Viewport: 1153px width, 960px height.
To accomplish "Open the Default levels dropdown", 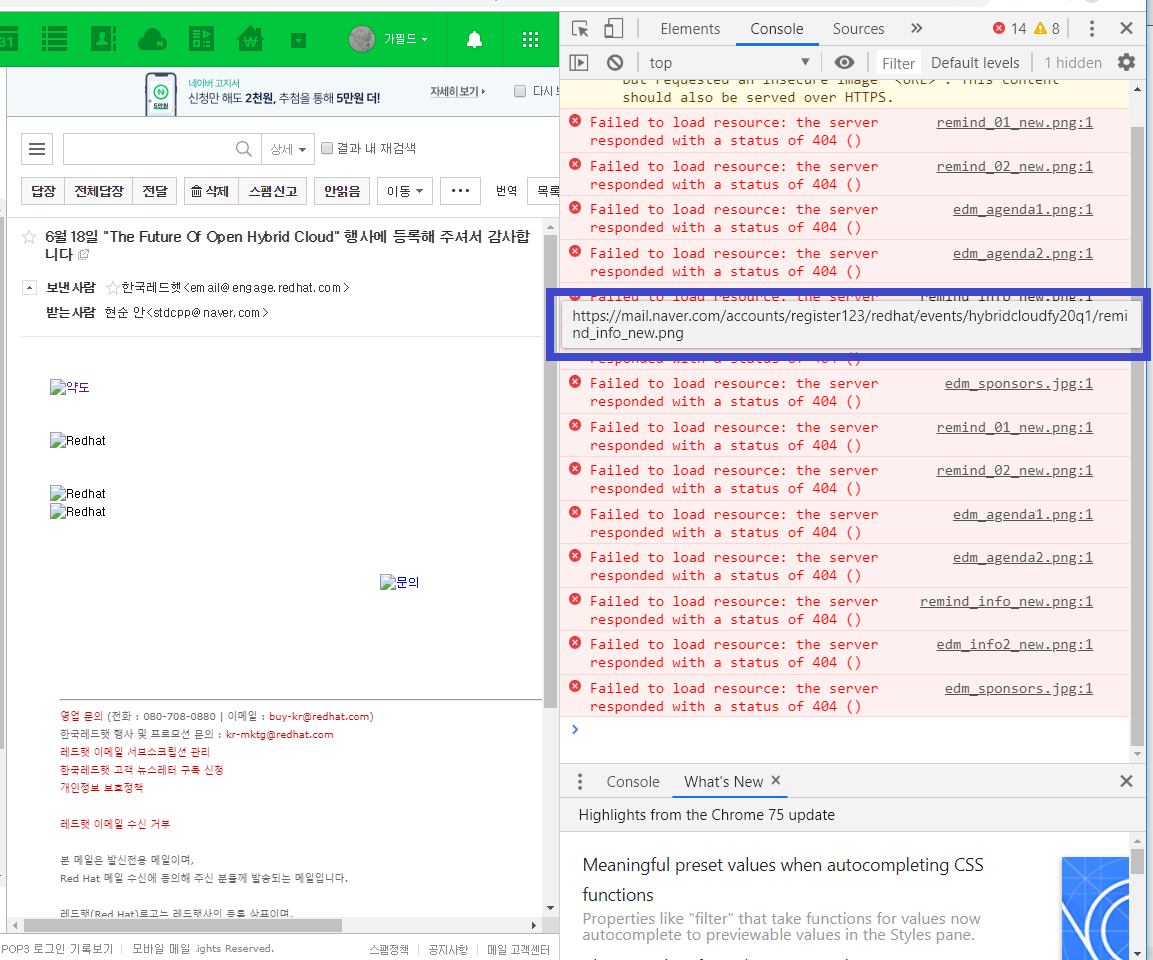I will point(975,62).
